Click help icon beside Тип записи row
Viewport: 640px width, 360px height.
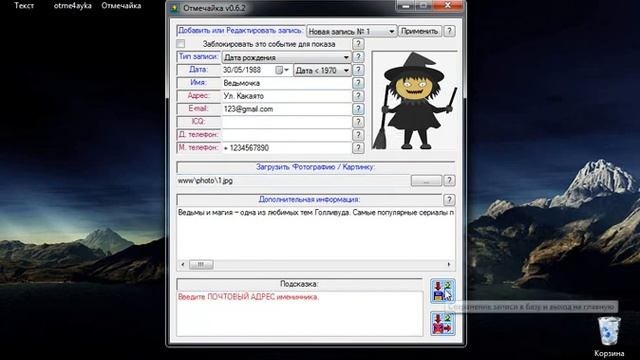(358, 57)
